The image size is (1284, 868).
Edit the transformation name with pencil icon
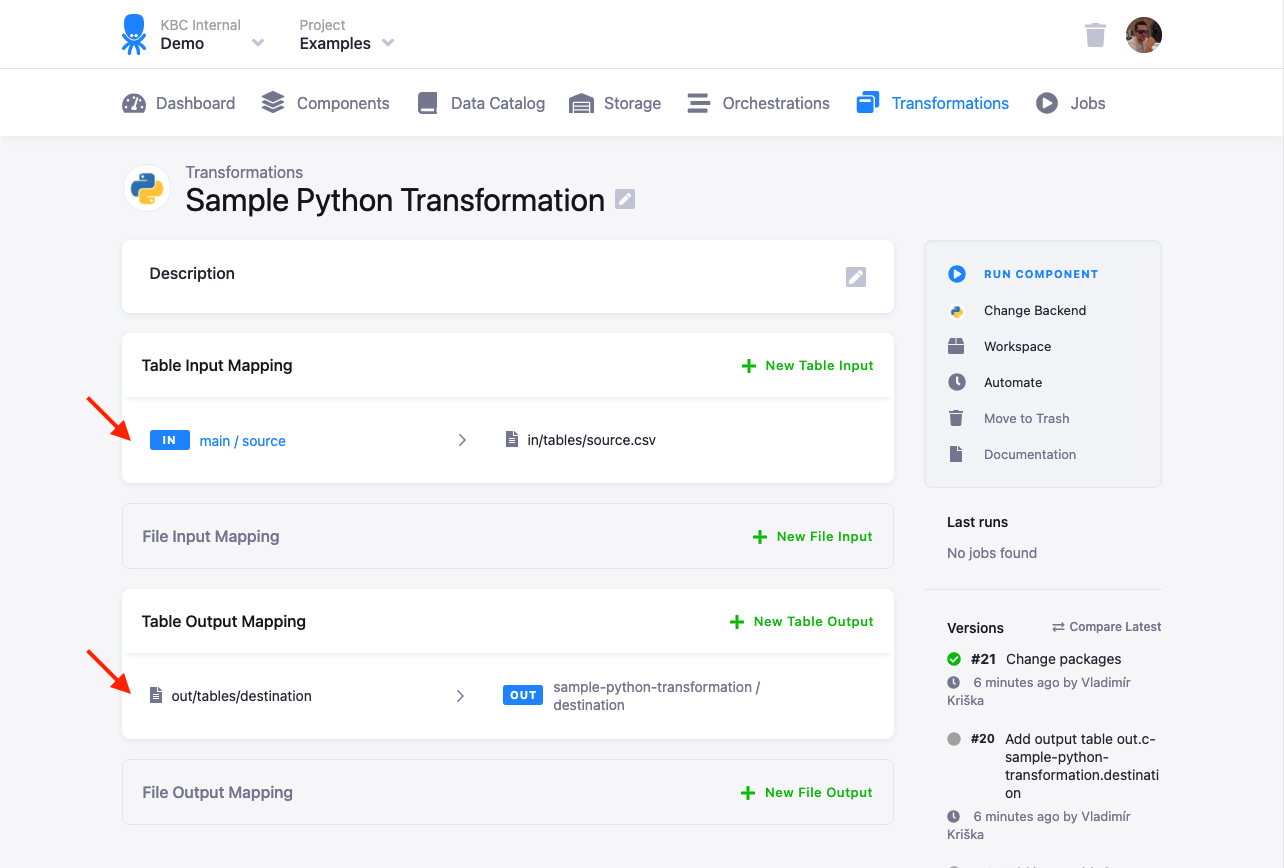(x=625, y=199)
